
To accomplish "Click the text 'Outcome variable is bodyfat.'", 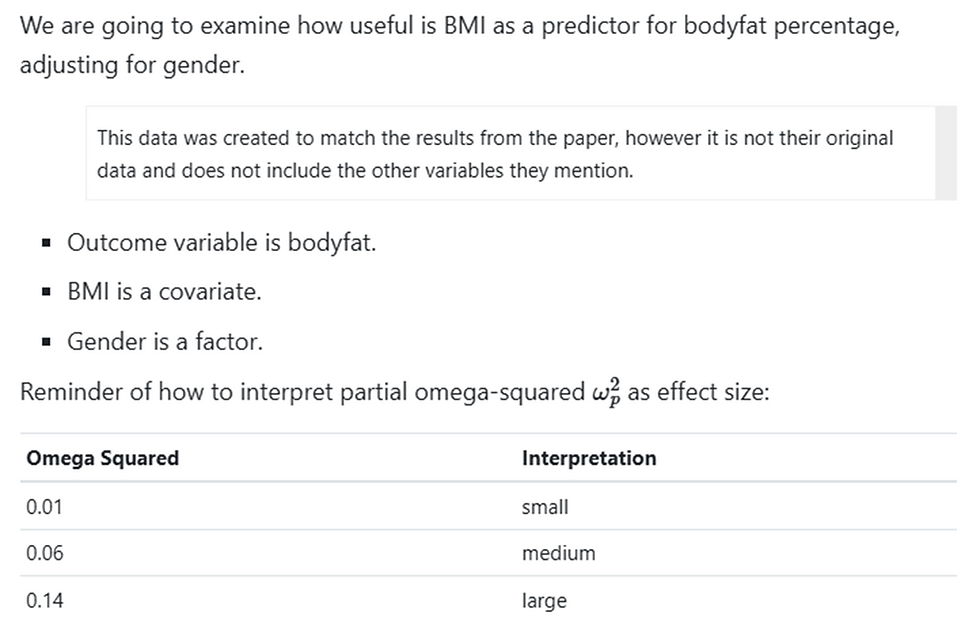I will tap(221, 243).
